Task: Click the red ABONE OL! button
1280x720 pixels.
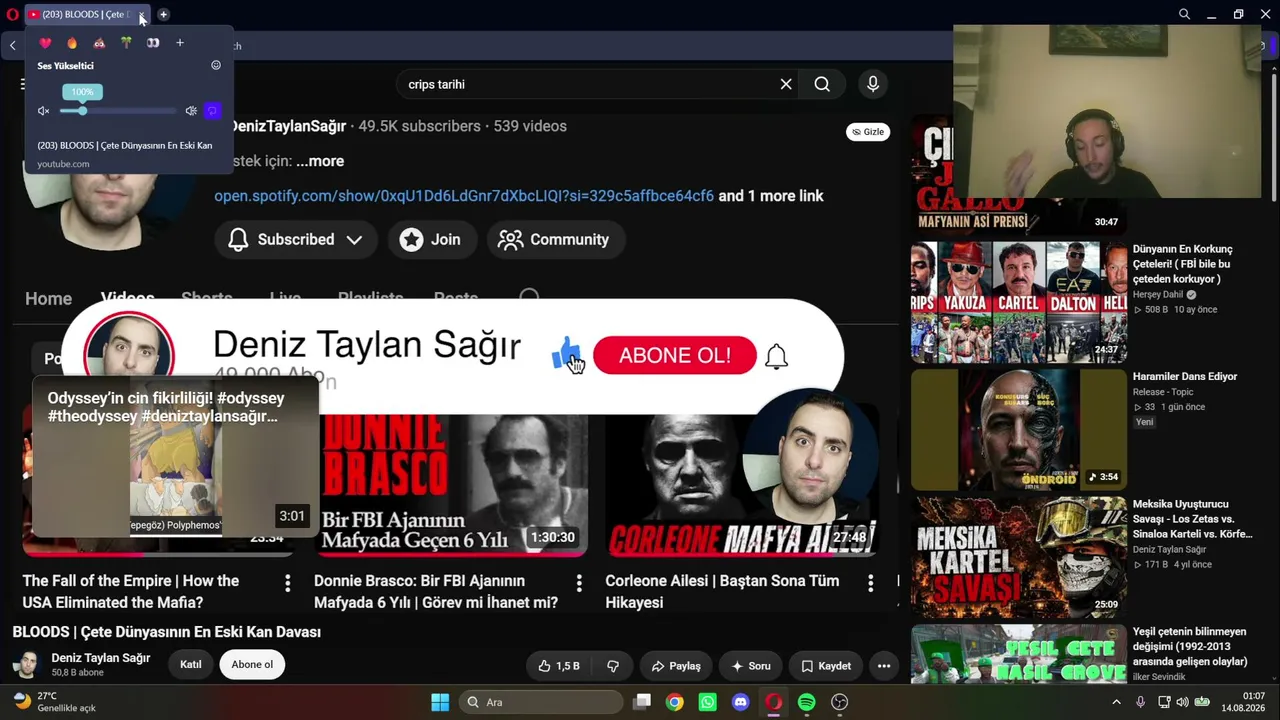Action: (x=675, y=356)
